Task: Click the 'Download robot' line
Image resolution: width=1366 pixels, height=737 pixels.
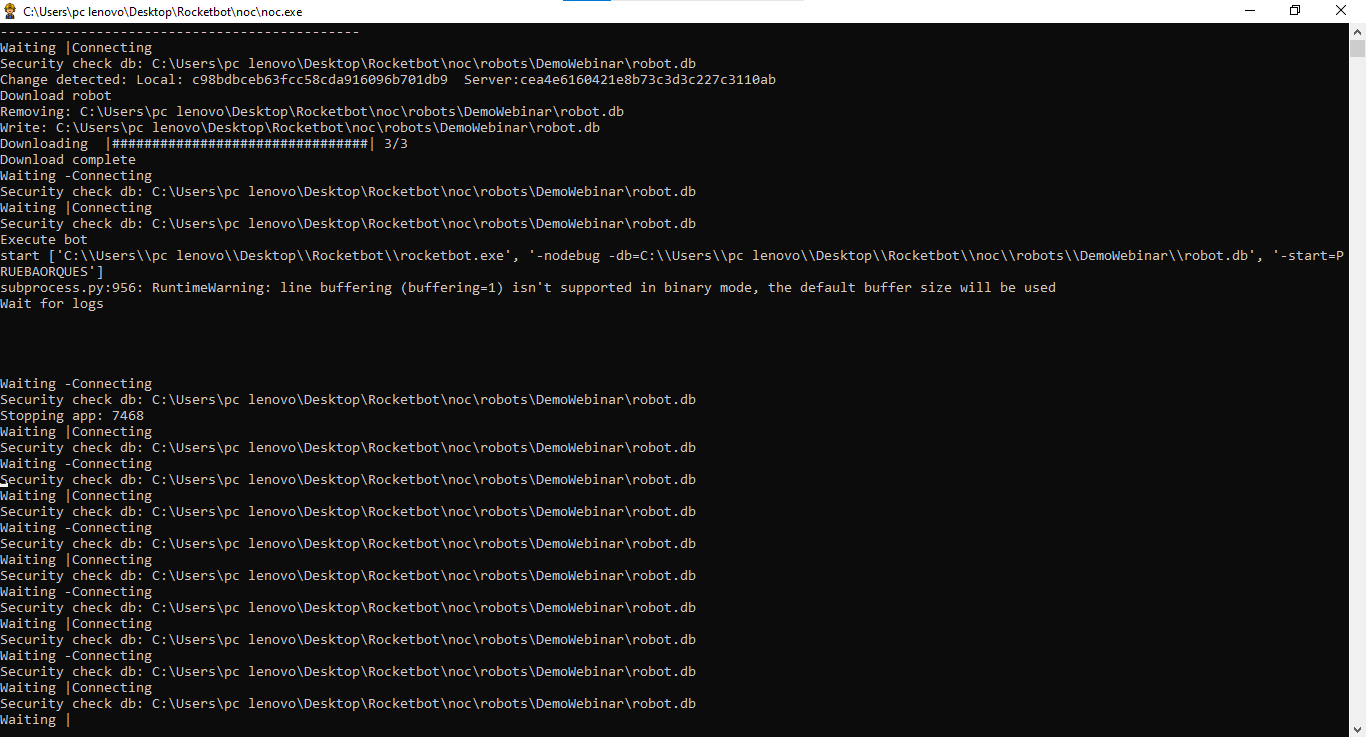Action: [56, 96]
